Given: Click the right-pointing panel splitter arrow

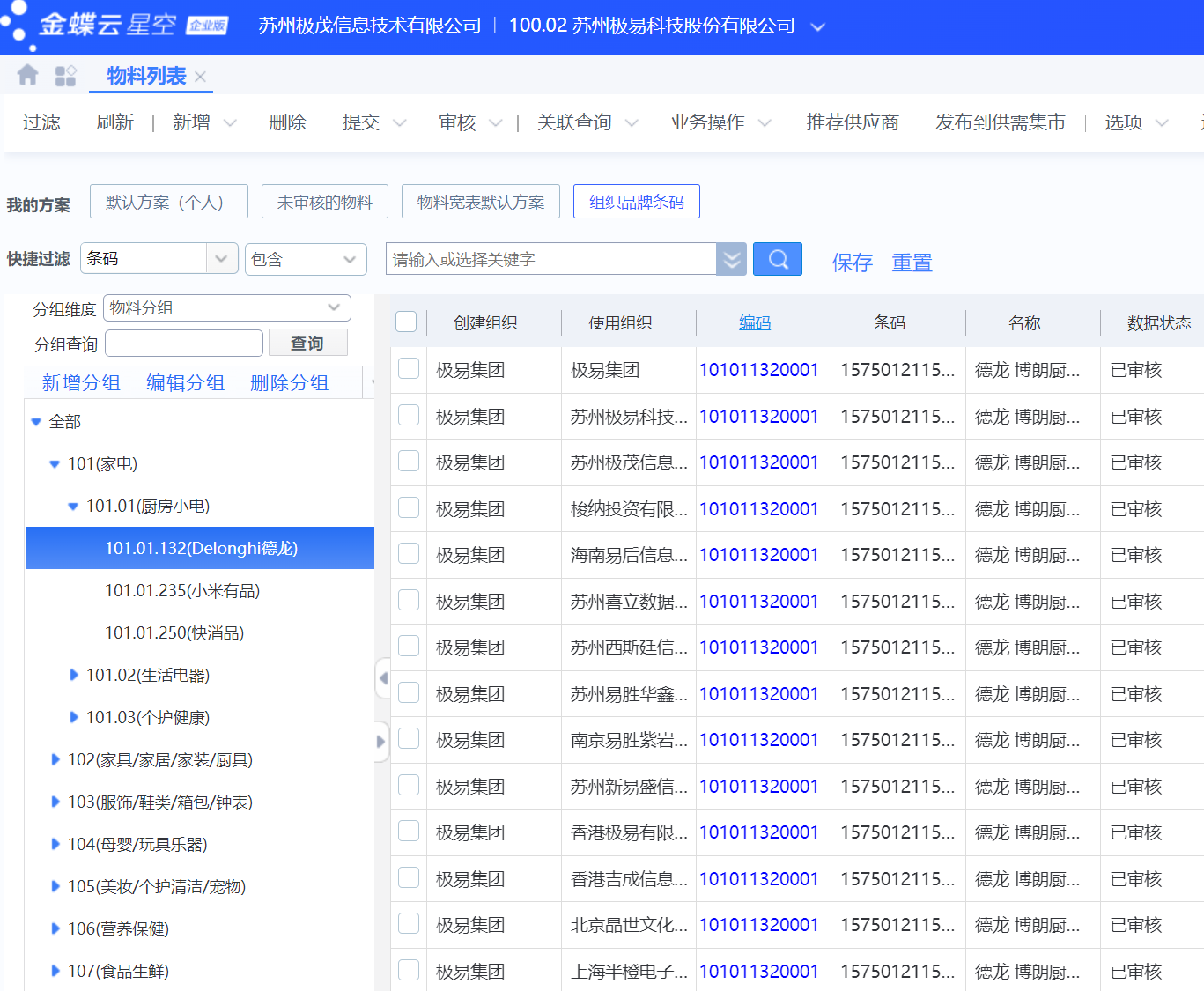Looking at the screenshot, I should (x=381, y=742).
